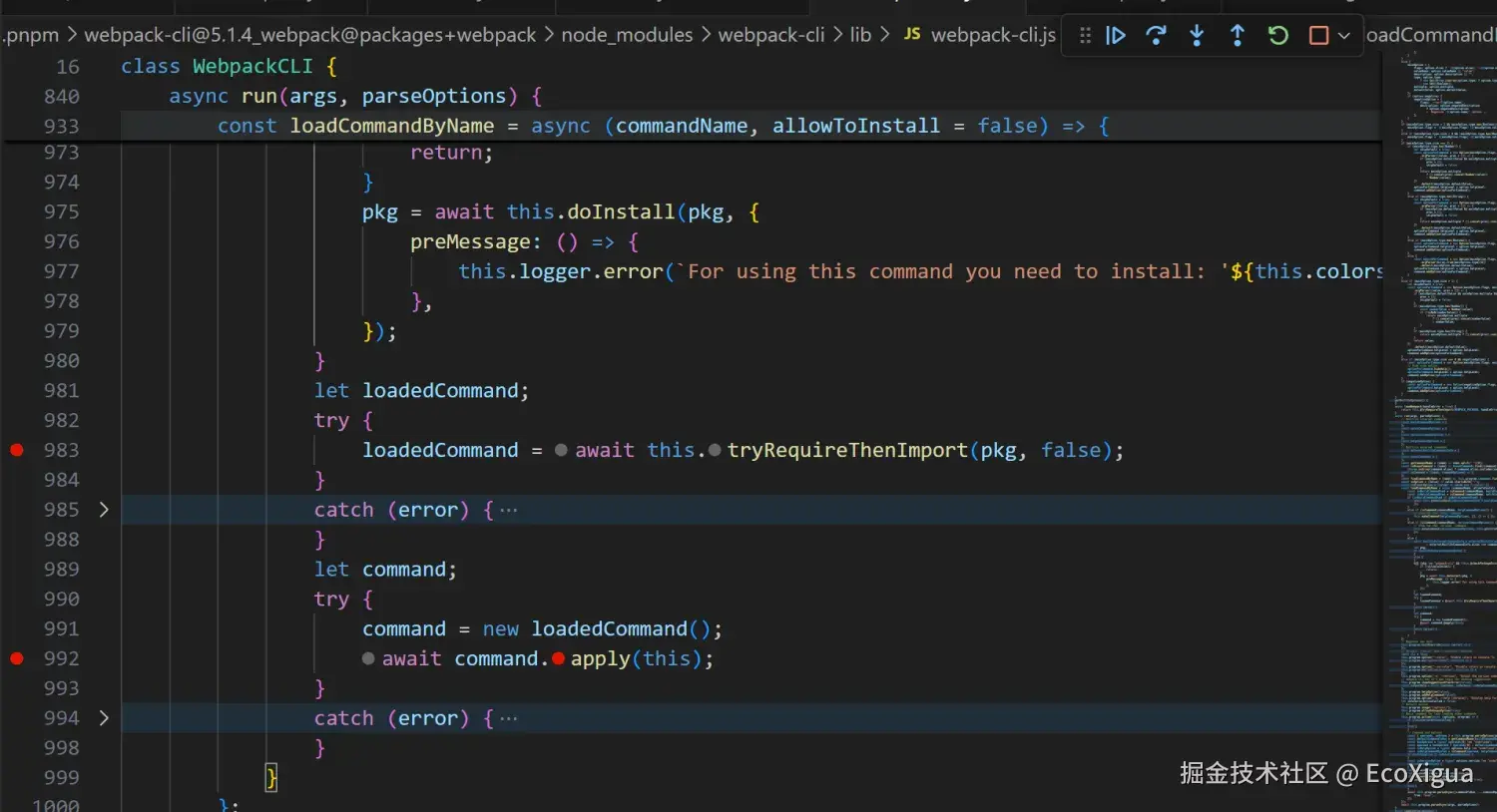Image resolution: width=1497 pixels, height=812 pixels.
Task: Enable inline breakpoint before tryRequireThenImport
Action: pos(715,450)
